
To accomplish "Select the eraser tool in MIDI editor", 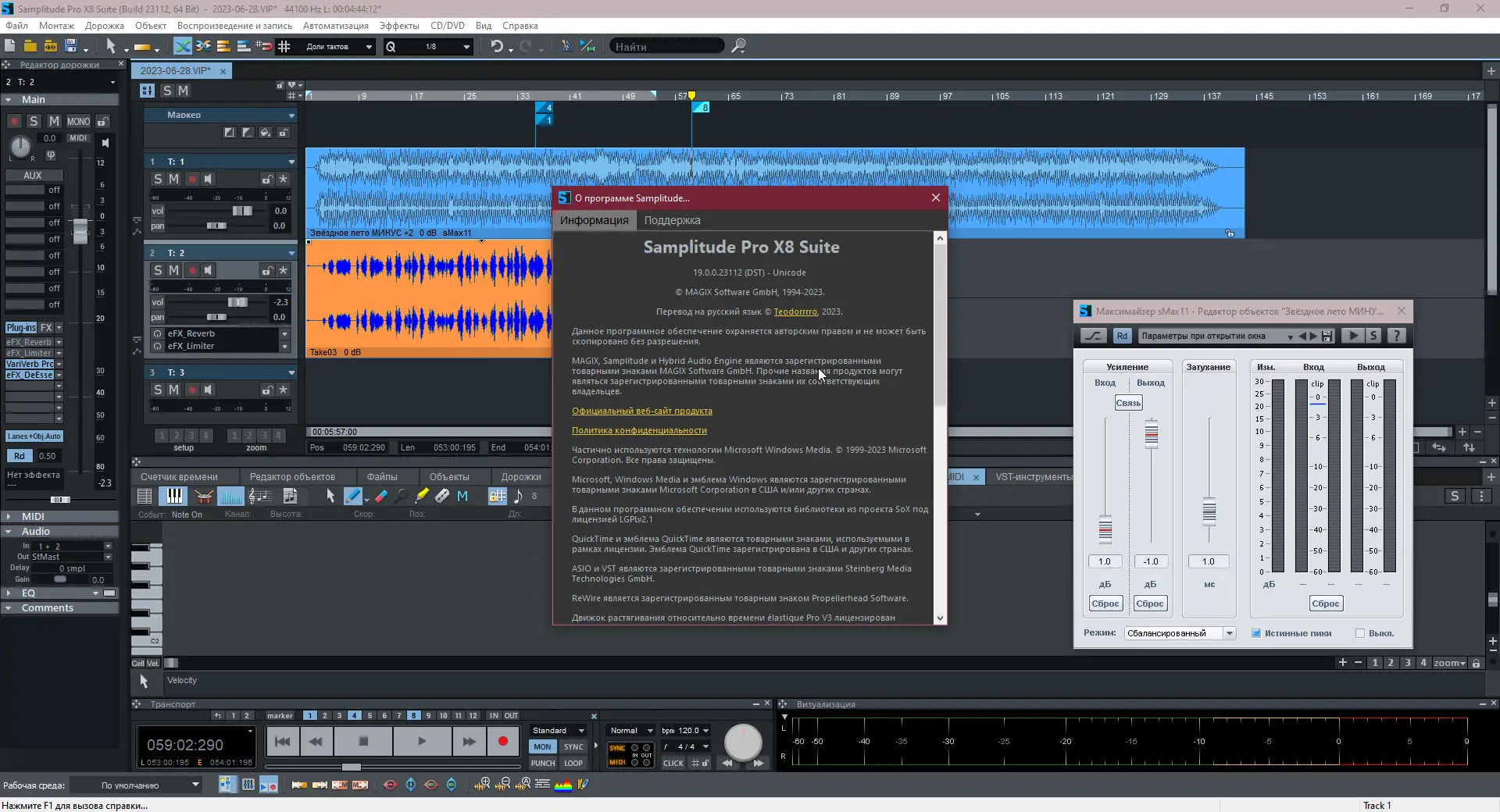I will (380, 496).
